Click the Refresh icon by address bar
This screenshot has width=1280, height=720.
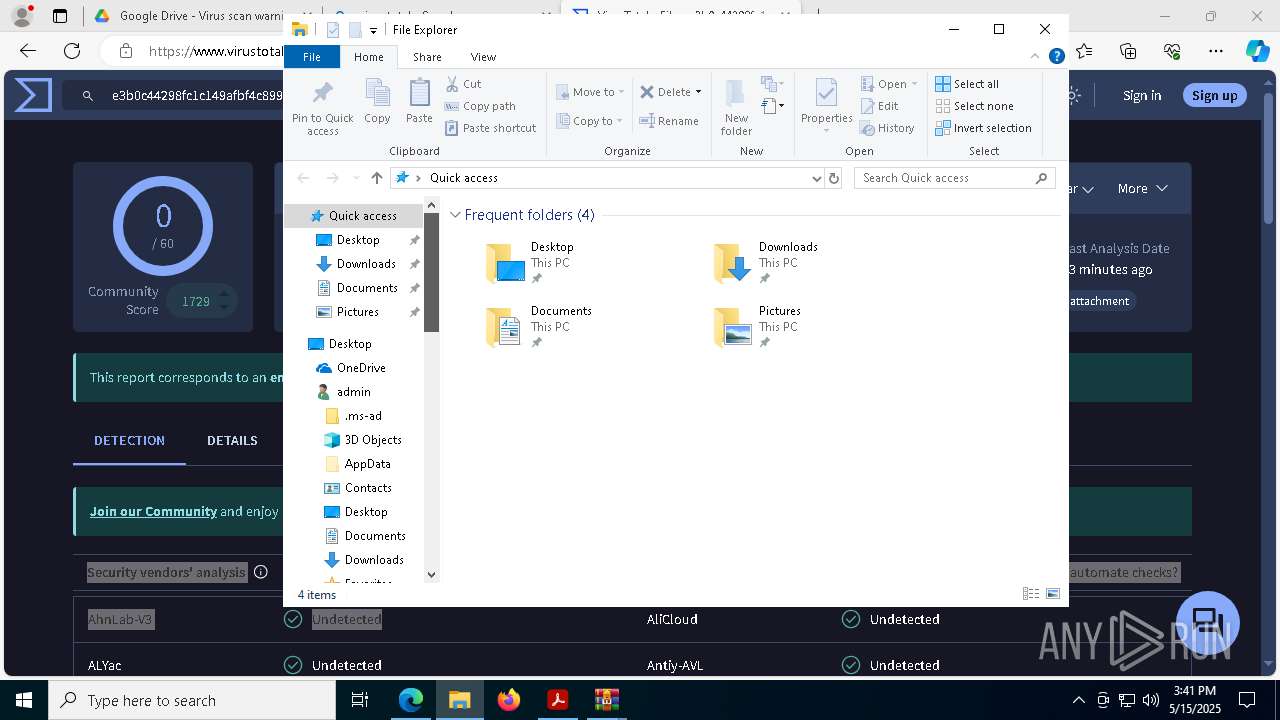pyautogui.click(x=834, y=178)
